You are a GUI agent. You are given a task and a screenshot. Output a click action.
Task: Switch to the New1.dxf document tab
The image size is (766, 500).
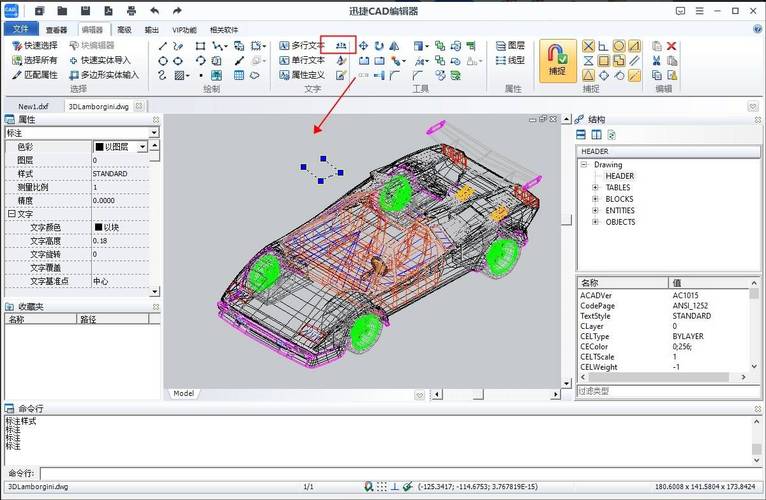pos(34,105)
